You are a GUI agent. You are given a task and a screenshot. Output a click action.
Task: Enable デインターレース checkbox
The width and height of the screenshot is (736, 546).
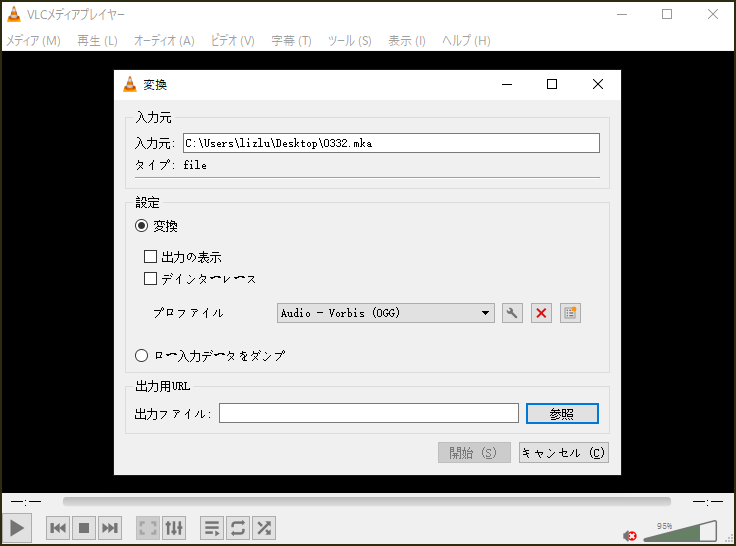point(150,278)
